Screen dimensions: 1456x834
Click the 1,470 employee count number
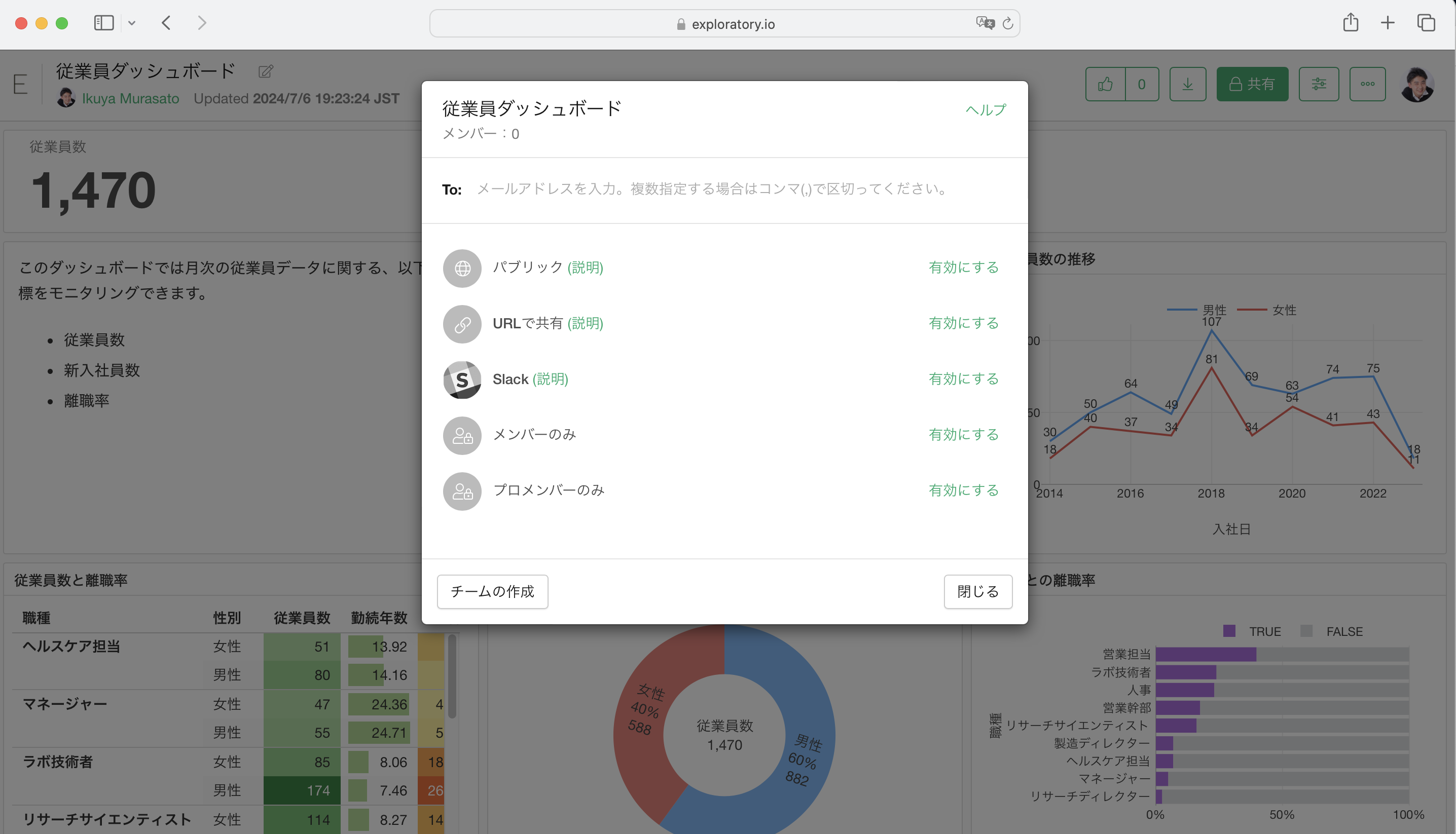93,190
